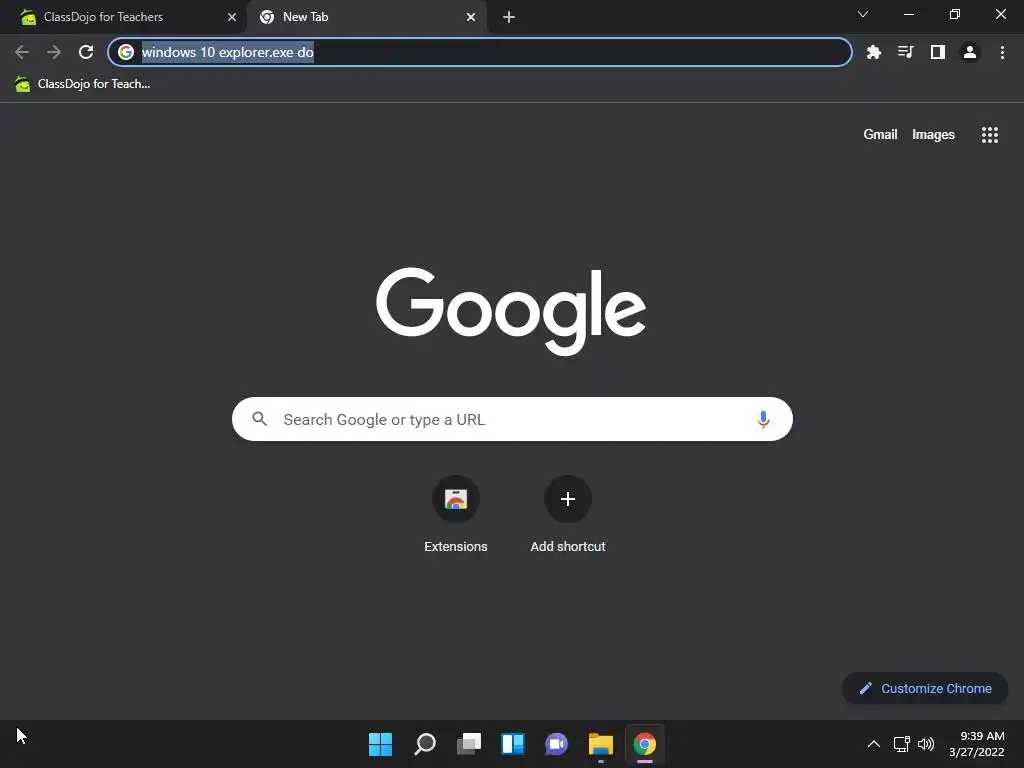Viewport: 1024px width, 768px height.
Task: Click the browser forward arrow
Action: (x=54, y=52)
